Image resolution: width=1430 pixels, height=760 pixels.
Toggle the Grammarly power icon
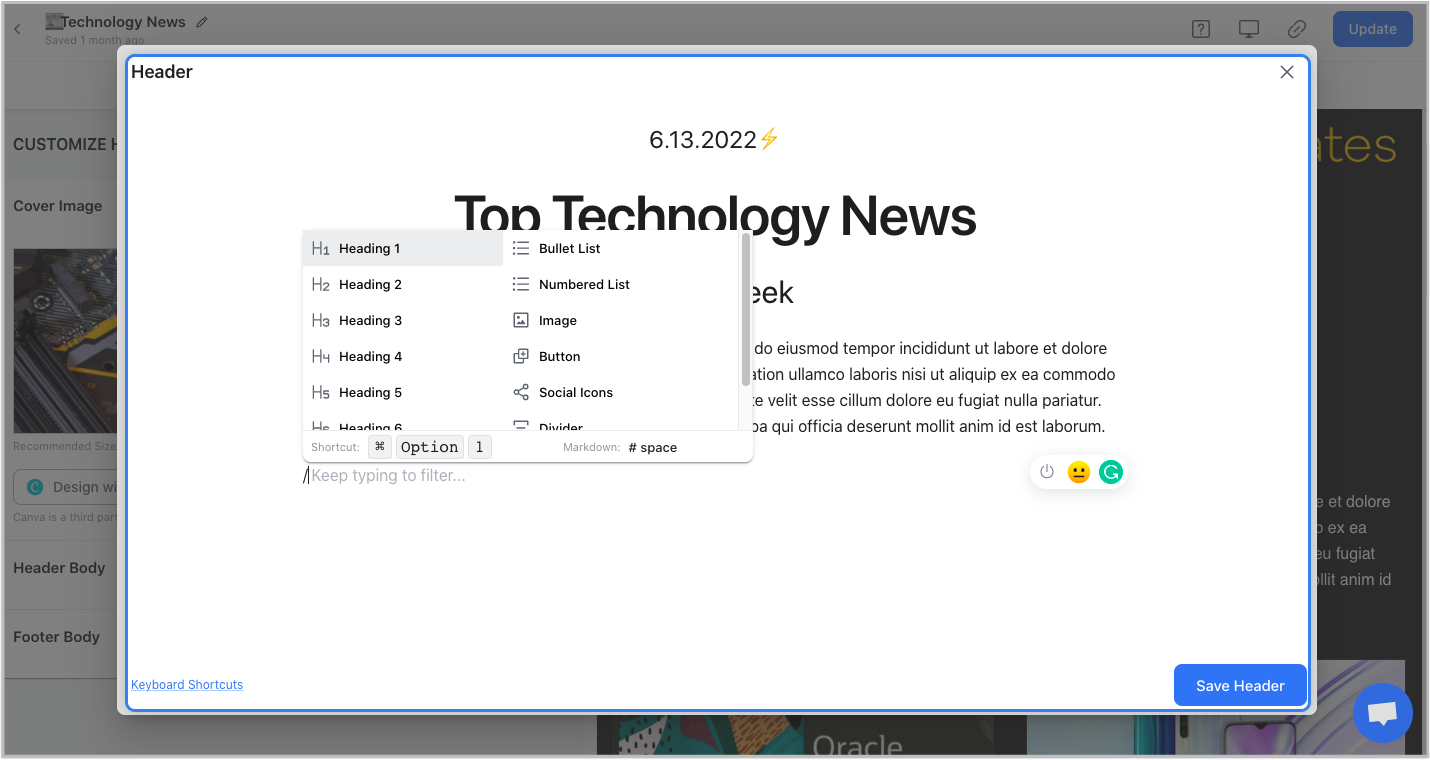click(1047, 472)
